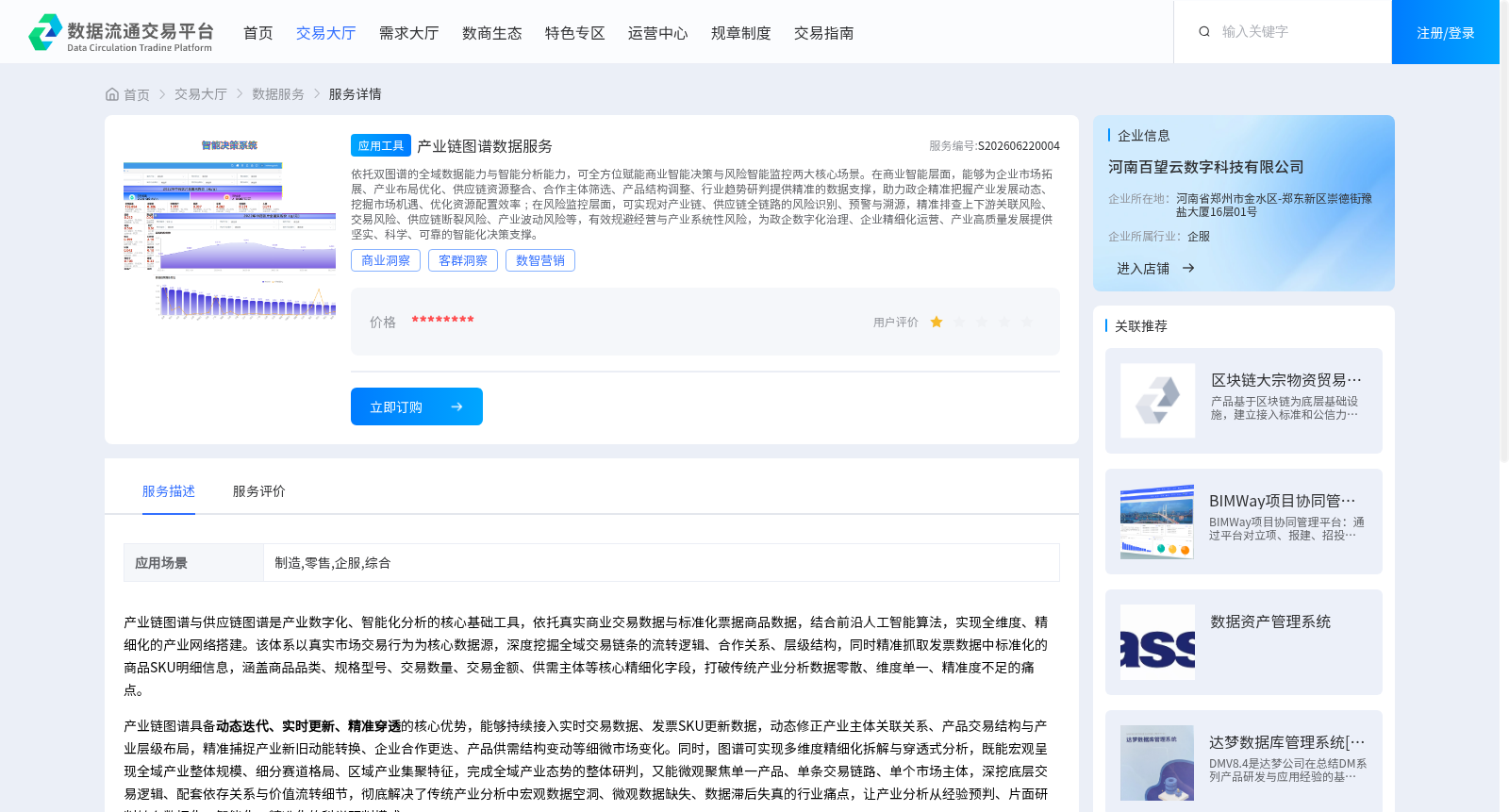Select the 客群洞察 tag
Image resolution: width=1509 pixels, height=812 pixels.
click(463, 260)
